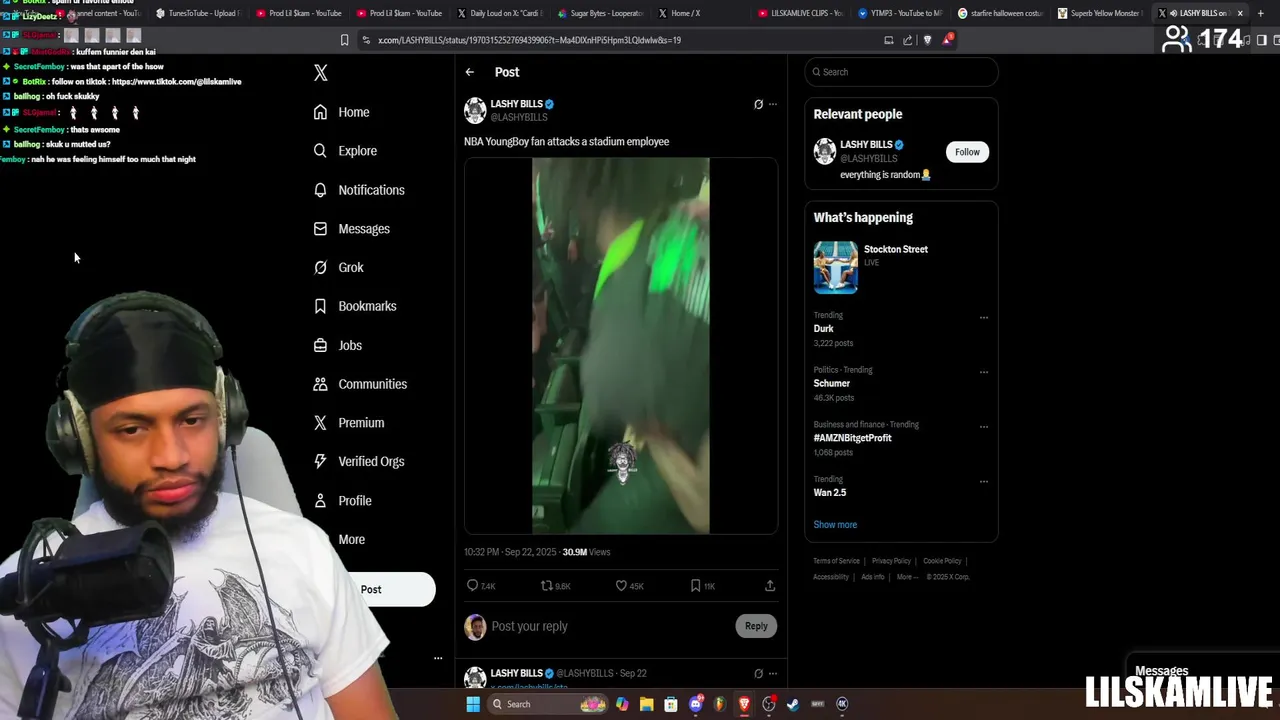The width and height of the screenshot is (1280, 720).
Task: Open the Privacy Policy link
Action: coord(891,561)
